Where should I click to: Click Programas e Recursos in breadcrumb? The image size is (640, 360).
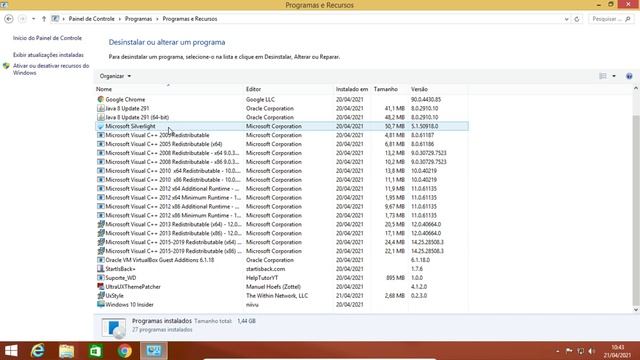[x=190, y=19]
